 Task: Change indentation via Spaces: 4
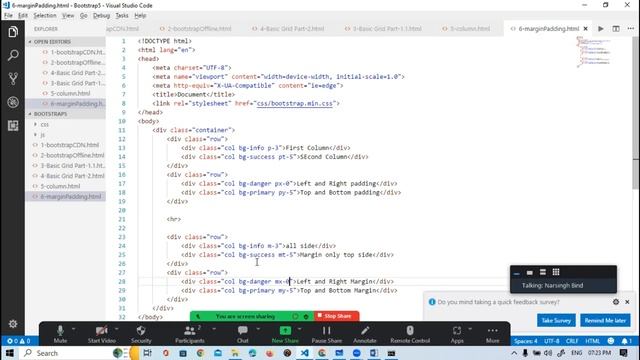[526, 341]
